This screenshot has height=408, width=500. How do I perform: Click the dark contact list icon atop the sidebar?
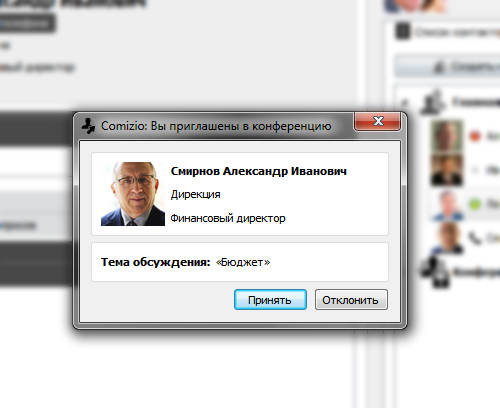403,31
